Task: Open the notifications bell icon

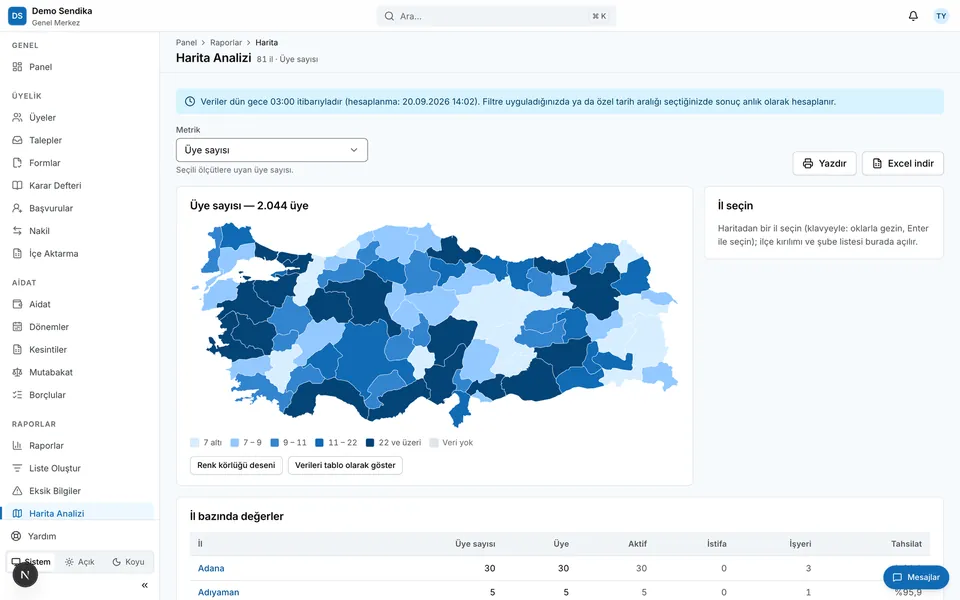Action: pos(913,16)
